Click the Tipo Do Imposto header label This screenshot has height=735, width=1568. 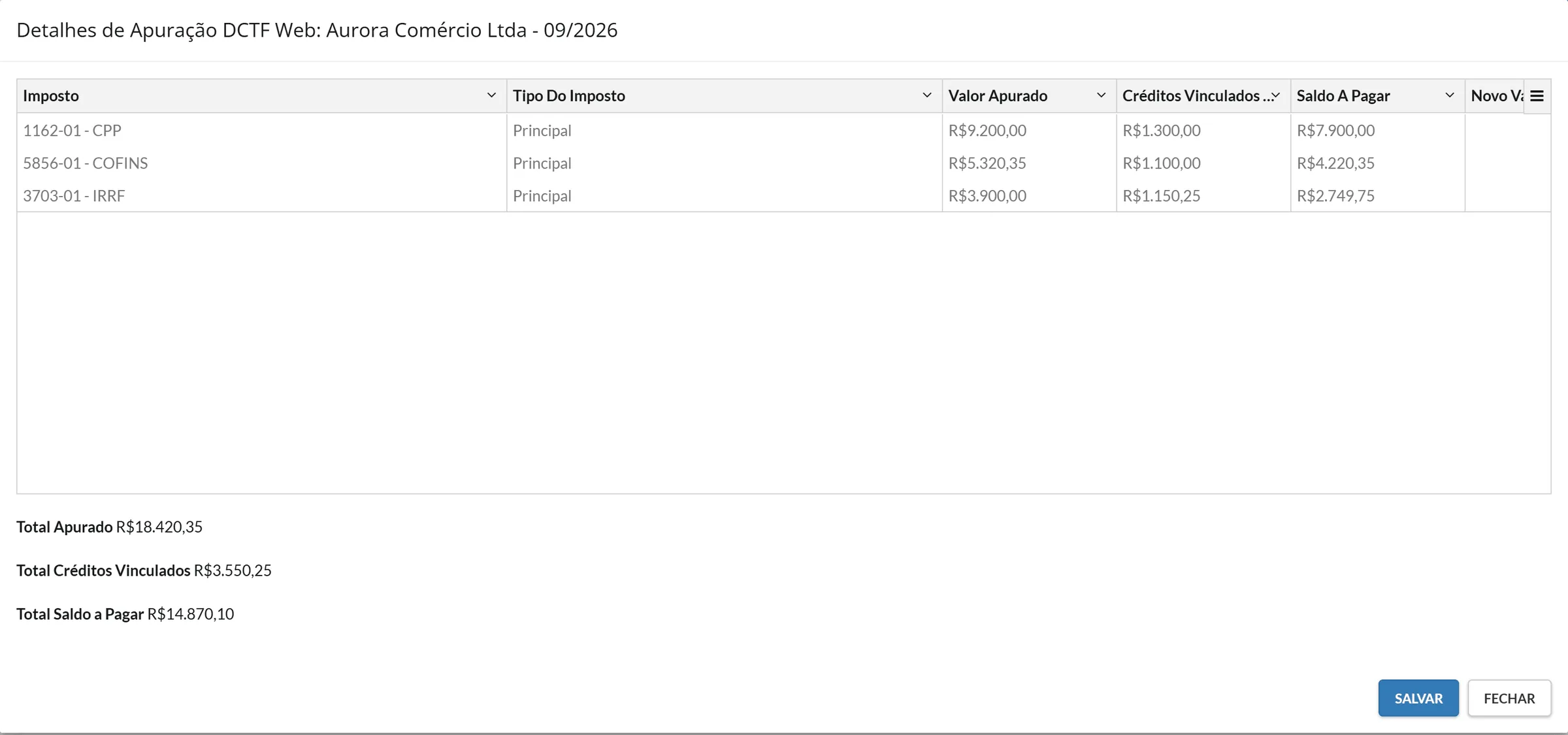(x=568, y=95)
